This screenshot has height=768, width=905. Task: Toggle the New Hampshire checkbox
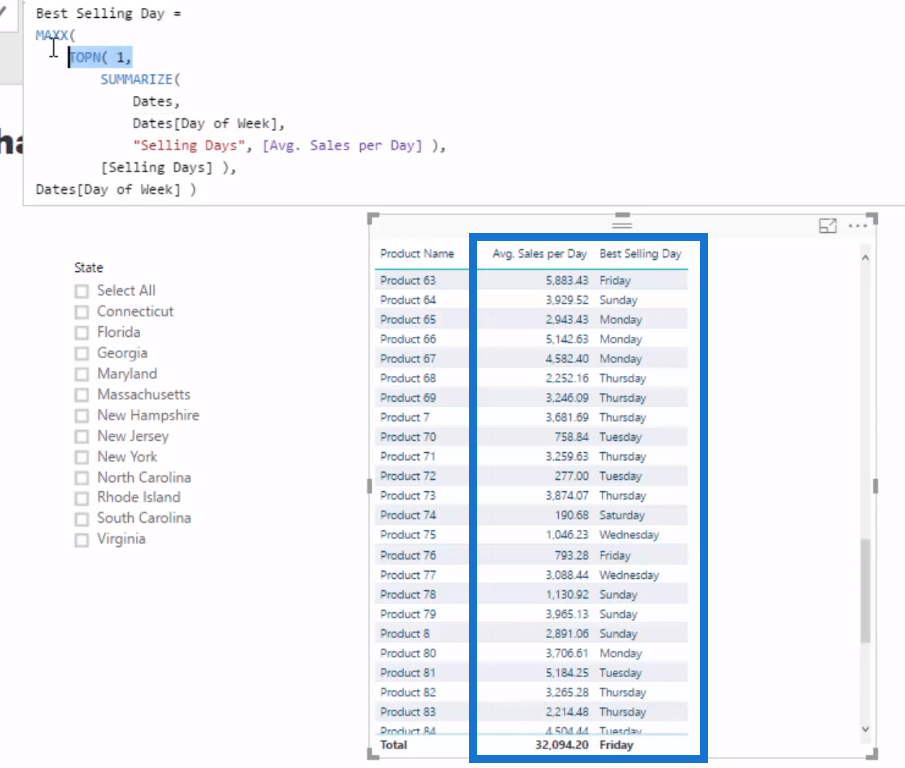click(x=81, y=416)
